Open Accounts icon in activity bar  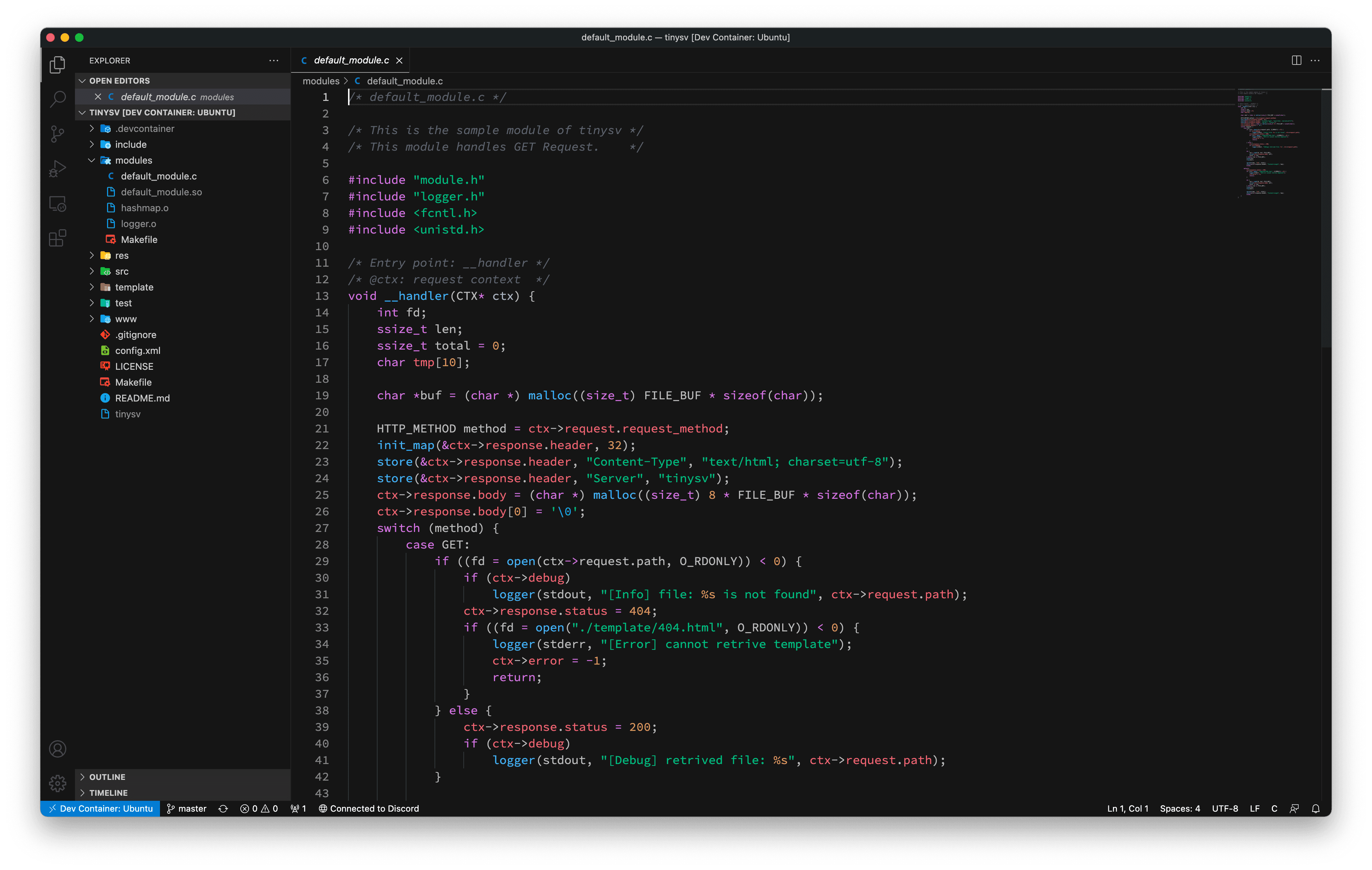(58, 749)
